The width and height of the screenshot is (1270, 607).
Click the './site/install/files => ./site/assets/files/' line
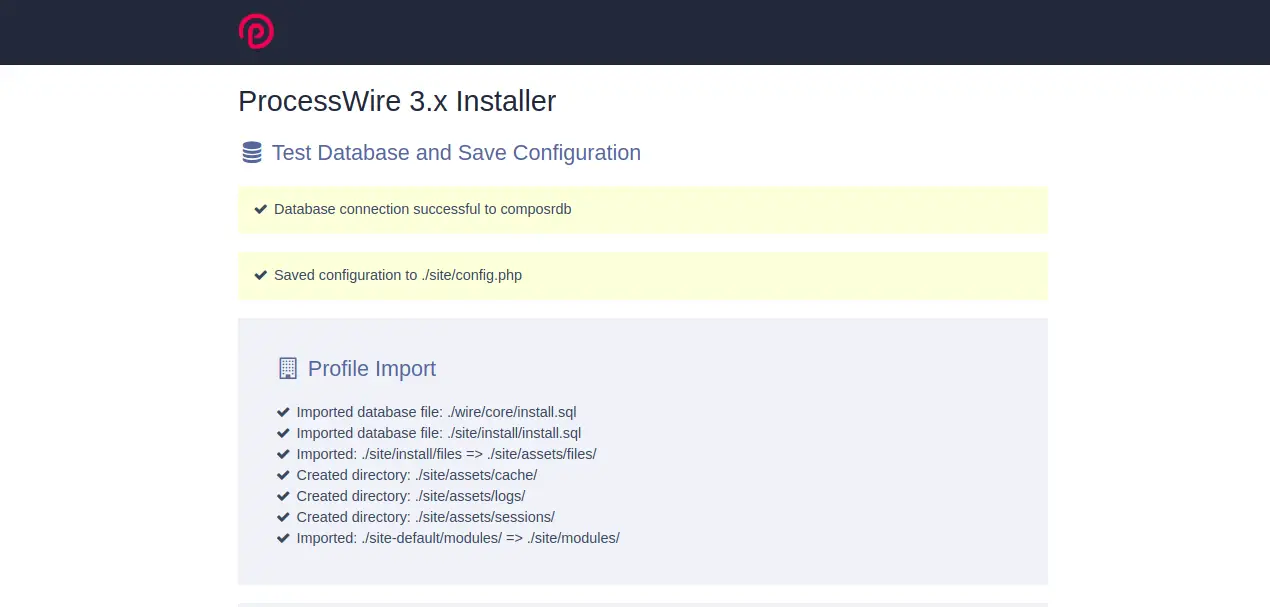tap(447, 454)
